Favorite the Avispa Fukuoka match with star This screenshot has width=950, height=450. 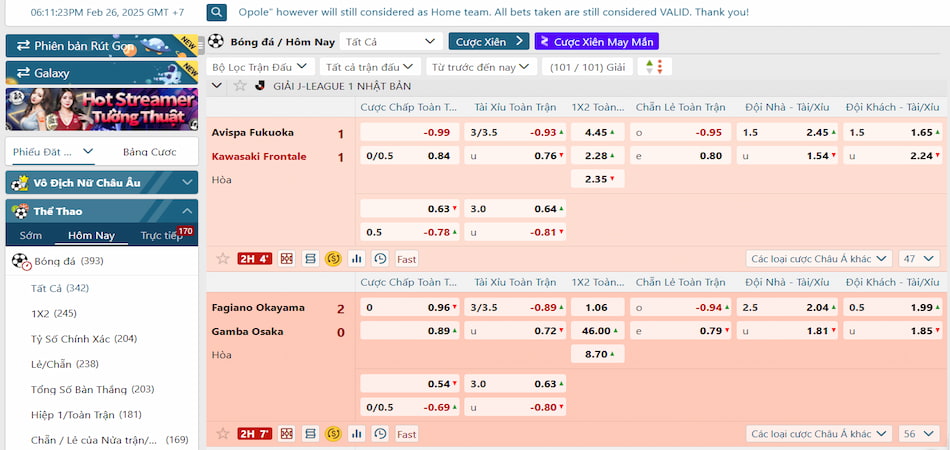(x=222, y=259)
